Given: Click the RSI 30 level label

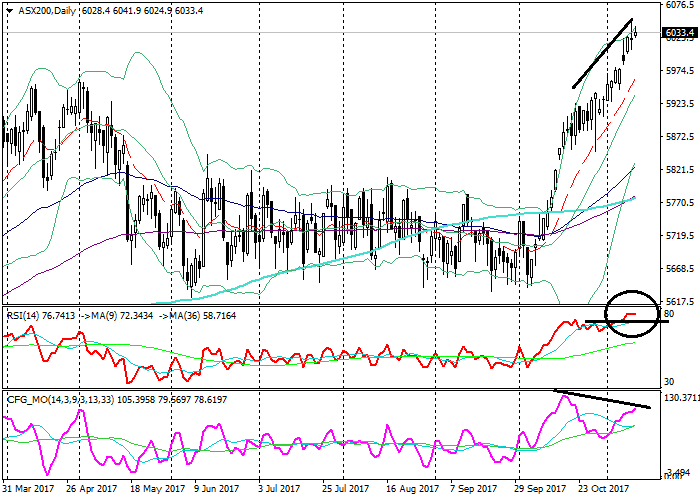Looking at the screenshot, I should [668, 382].
